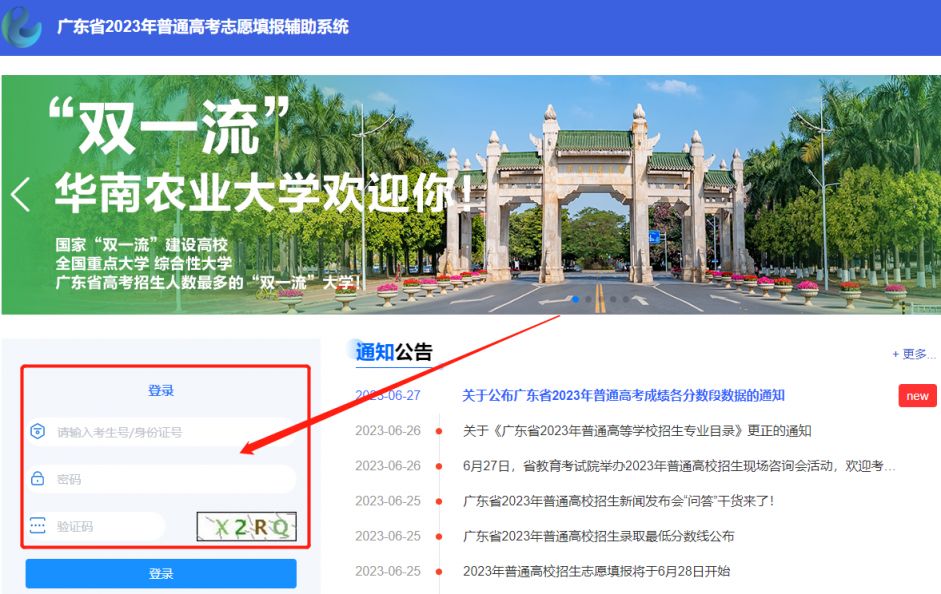The width and height of the screenshot is (941, 594).
Task: Open notice about 成绩各分数段数据
Action: [624, 395]
